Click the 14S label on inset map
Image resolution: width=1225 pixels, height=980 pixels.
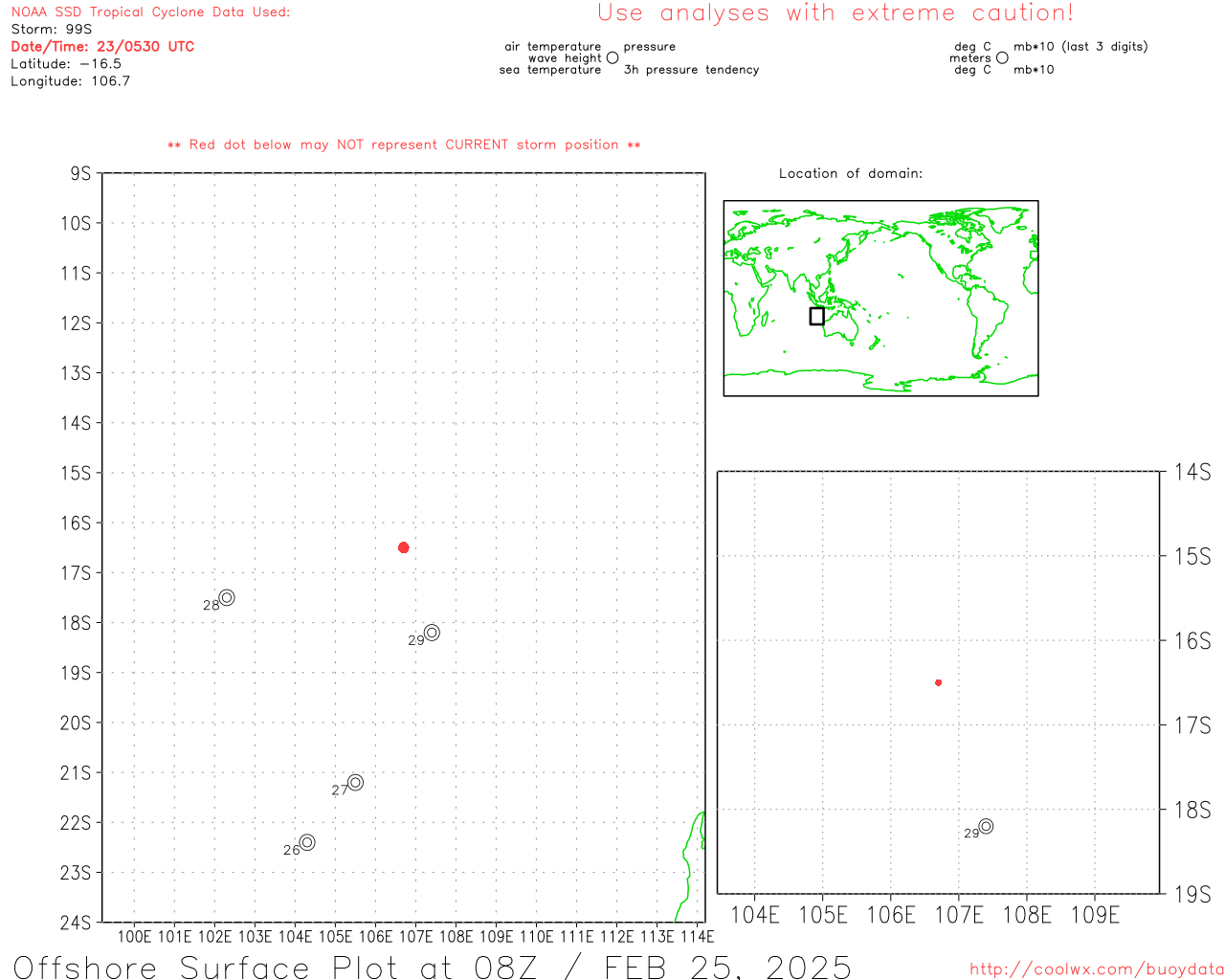point(1192,472)
